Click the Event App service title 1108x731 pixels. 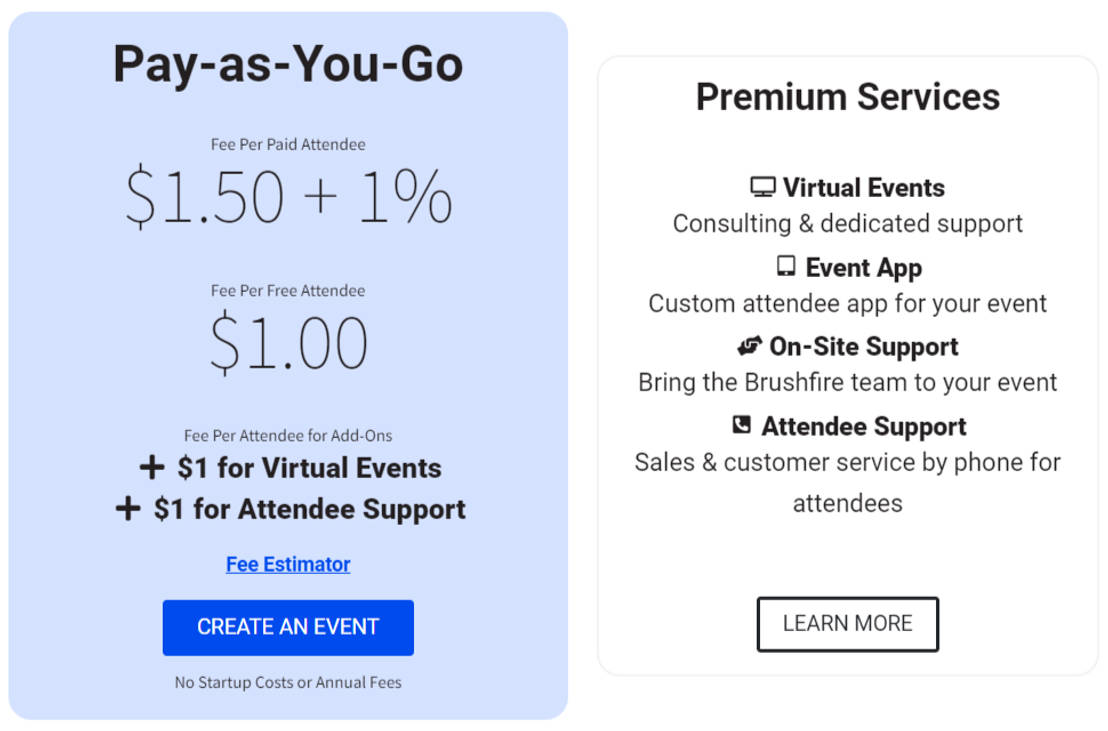pyautogui.click(x=863, y=267)
